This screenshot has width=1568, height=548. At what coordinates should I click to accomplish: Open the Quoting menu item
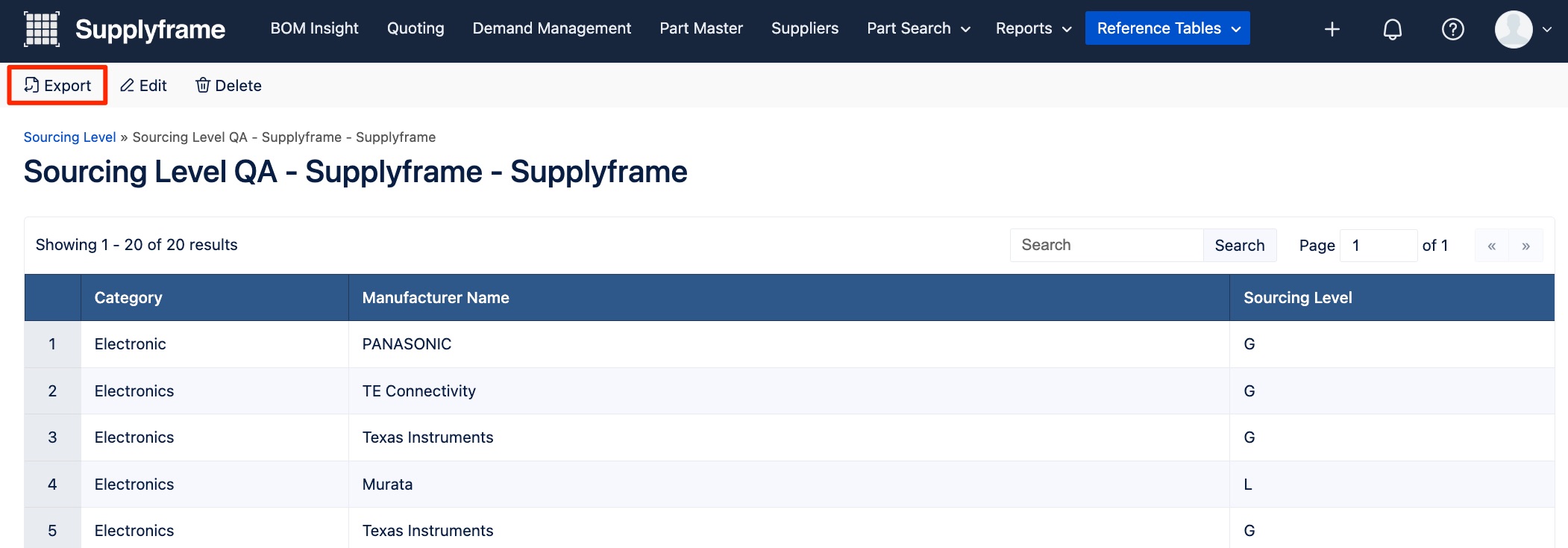415,28
